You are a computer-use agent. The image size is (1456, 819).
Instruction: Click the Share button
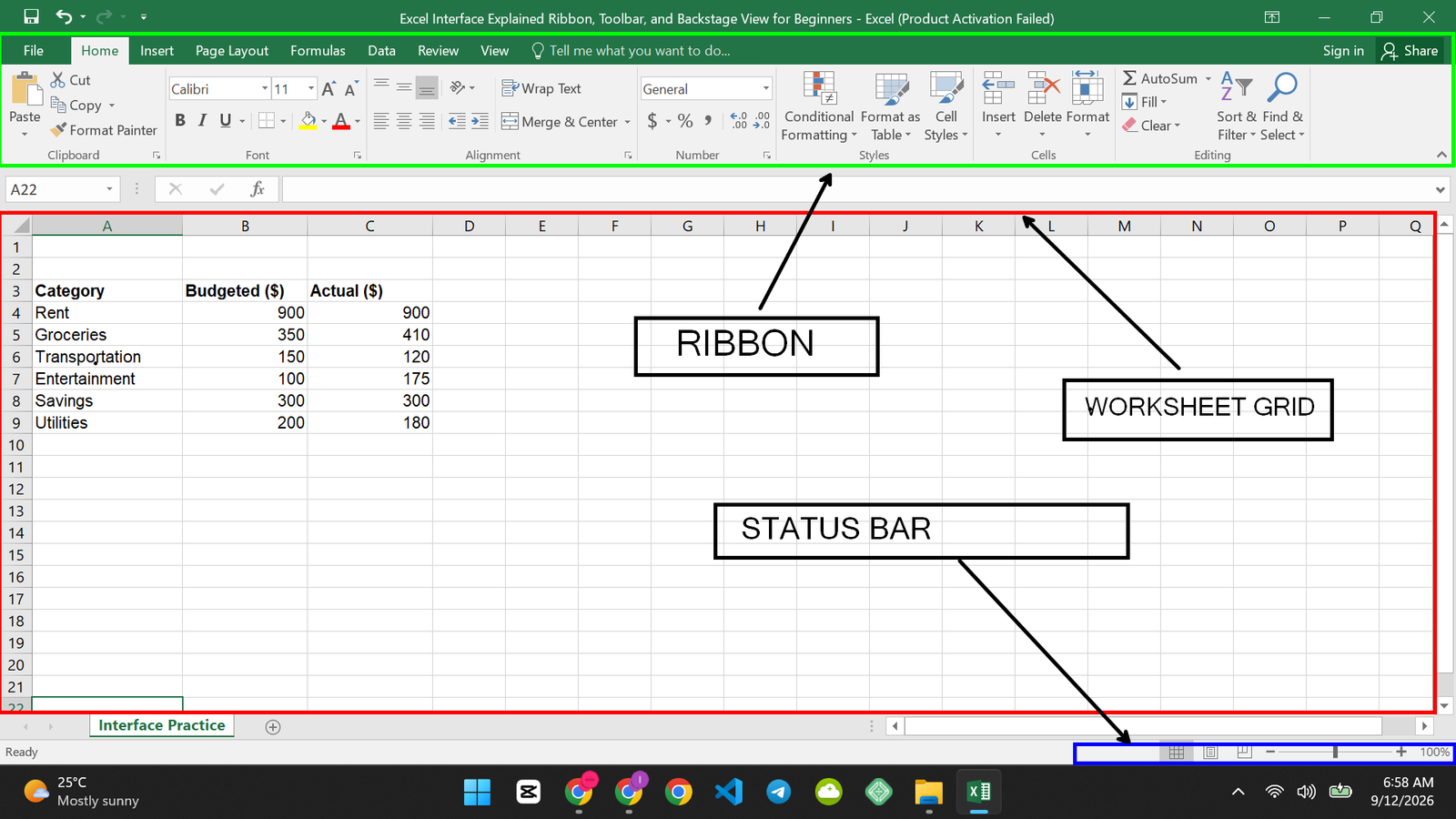pyautogui.click(x=1410, y=51)
